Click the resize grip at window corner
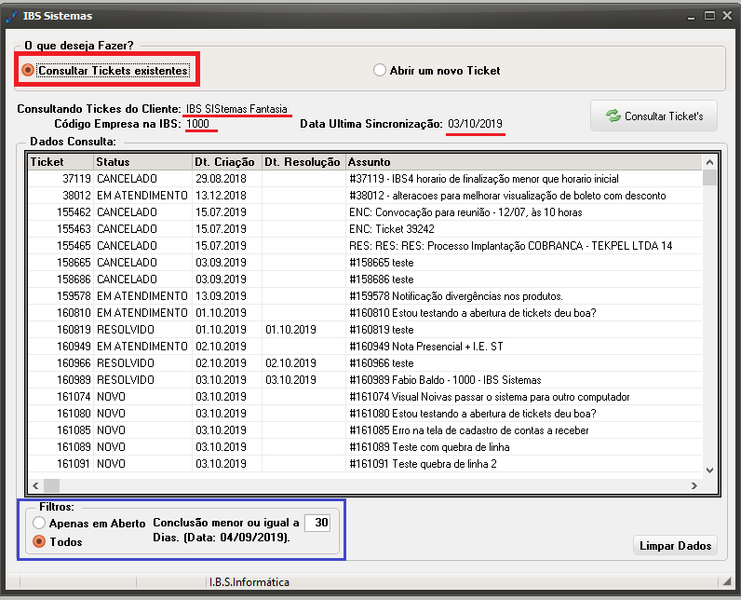This screenshot has width=741, height=600. [727, 582]
